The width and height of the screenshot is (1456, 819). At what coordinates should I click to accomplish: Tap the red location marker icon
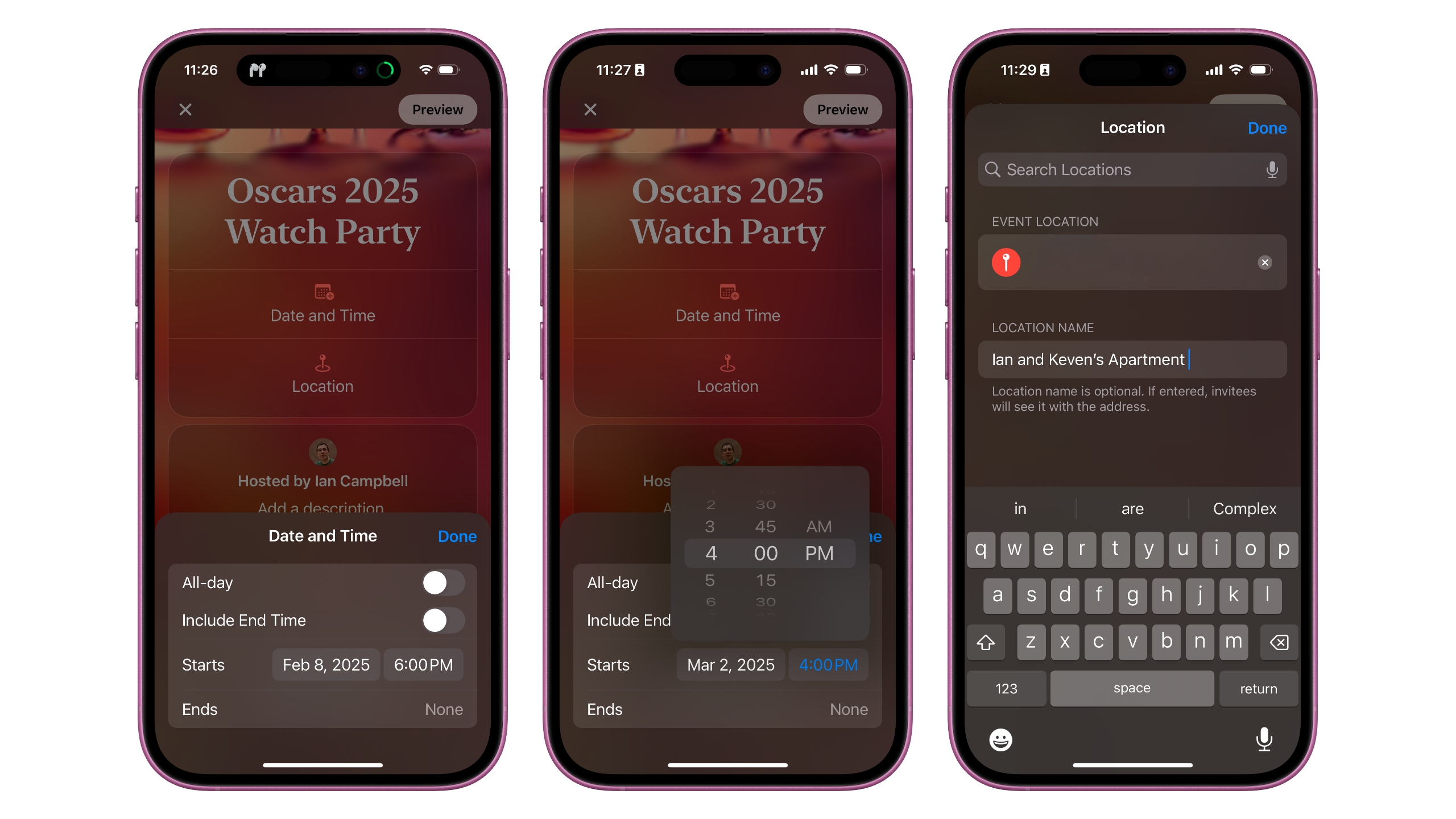click(x=1006, y=262)
